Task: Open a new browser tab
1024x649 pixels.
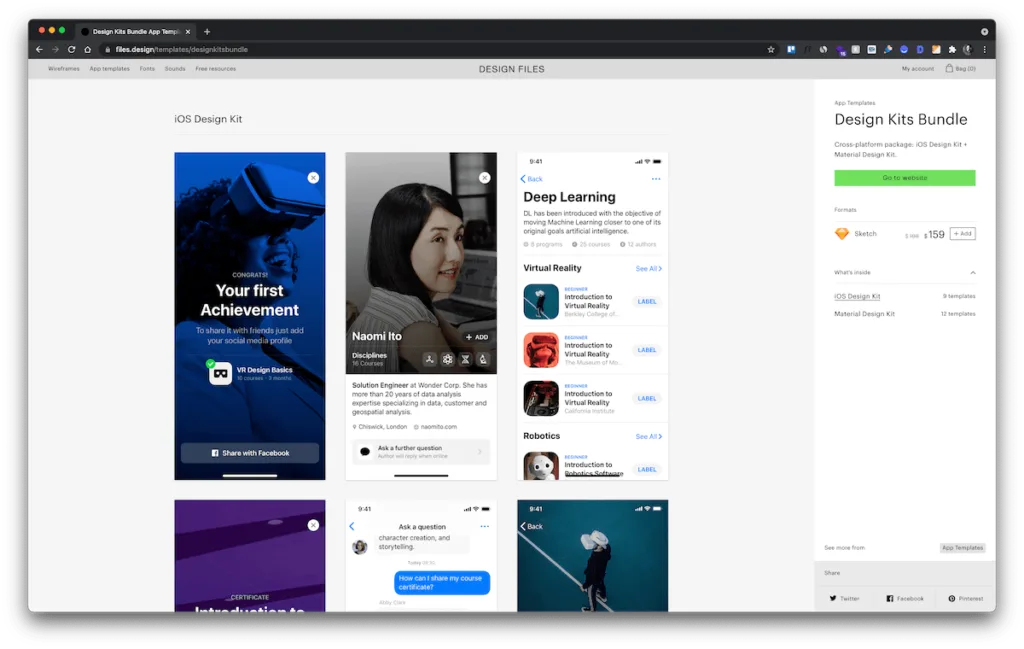Action: coord(207,31)
